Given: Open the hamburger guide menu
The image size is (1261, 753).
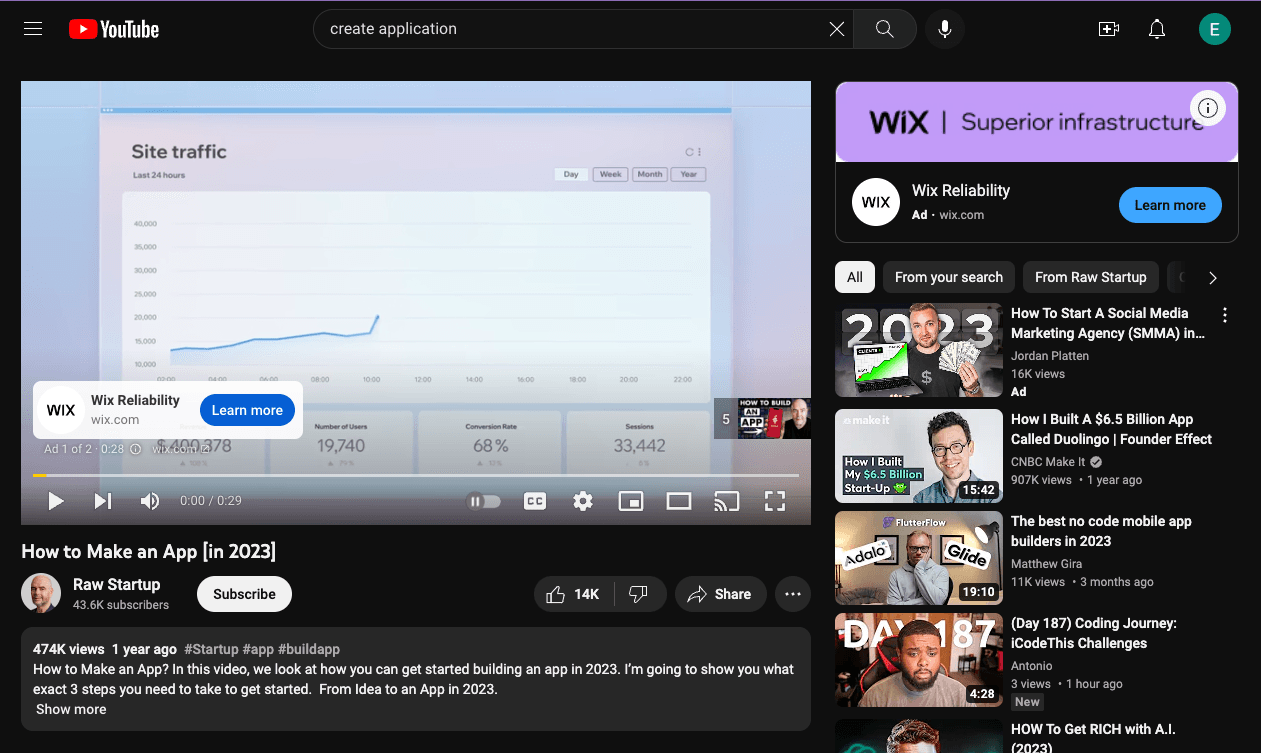Looking at the screenshot, I should tap(33, 29).
